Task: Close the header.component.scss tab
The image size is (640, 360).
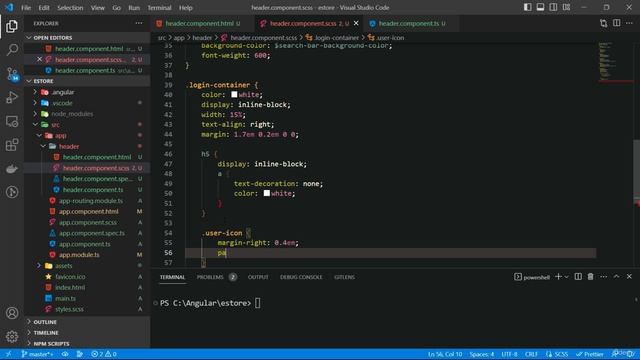Action: pyautogui.click(x=356, y=23)
